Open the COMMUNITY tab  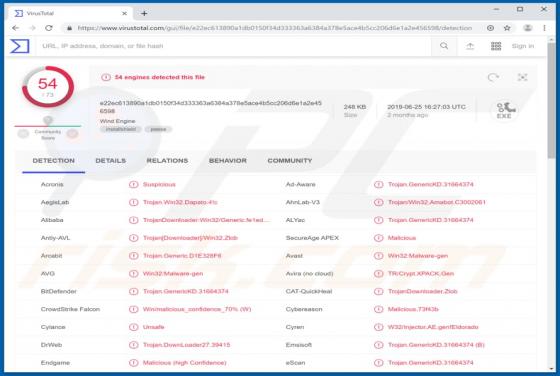290,161
